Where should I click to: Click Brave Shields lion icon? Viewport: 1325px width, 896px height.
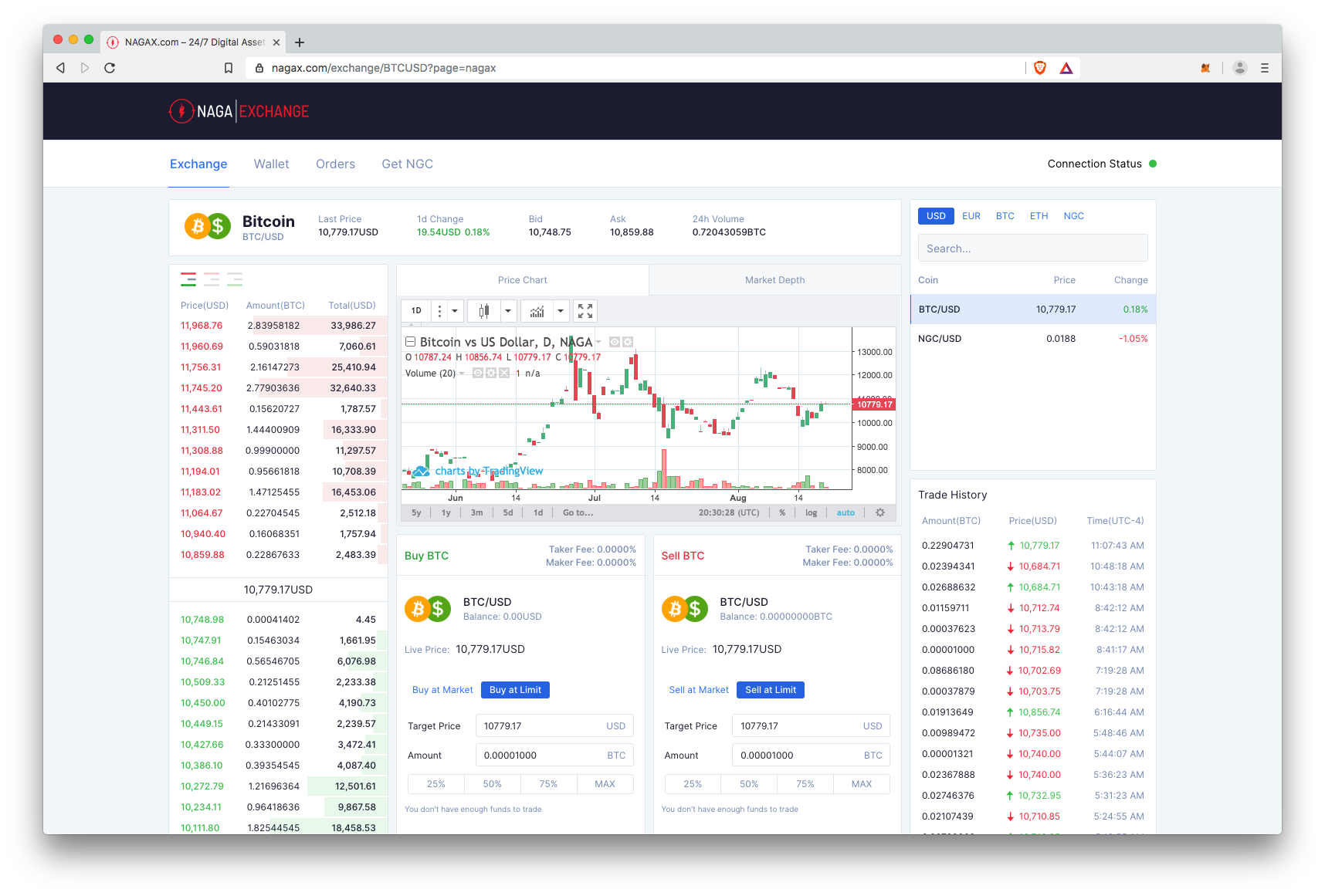[x=1040, y=68]
